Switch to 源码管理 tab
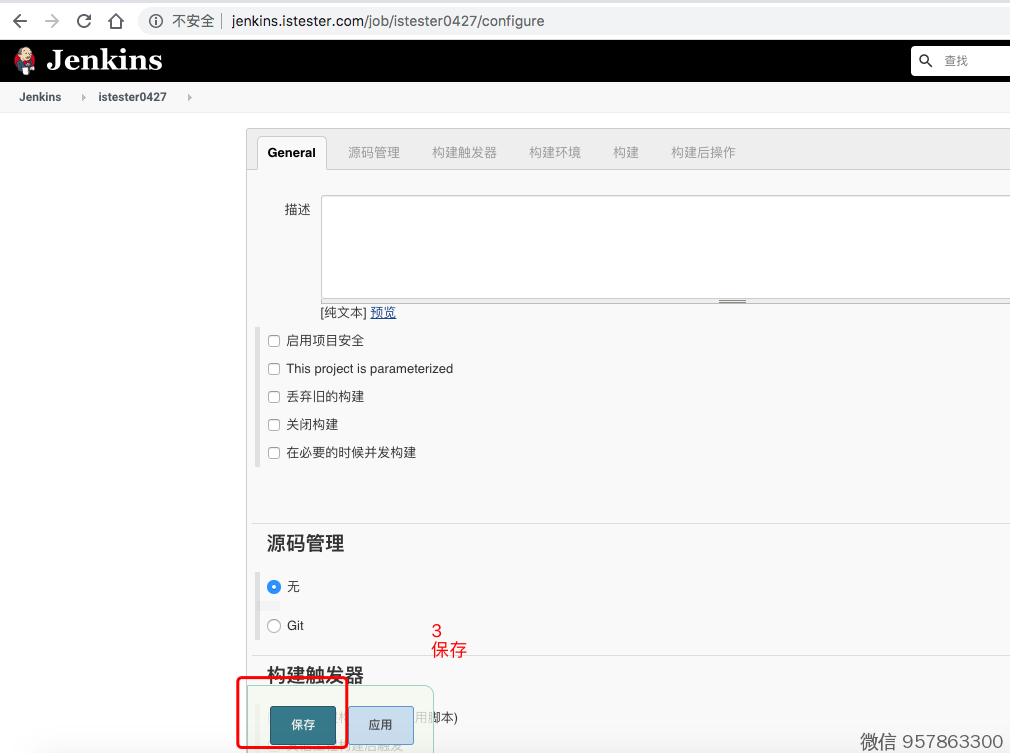1010x753 pixels. coord(373,153)
